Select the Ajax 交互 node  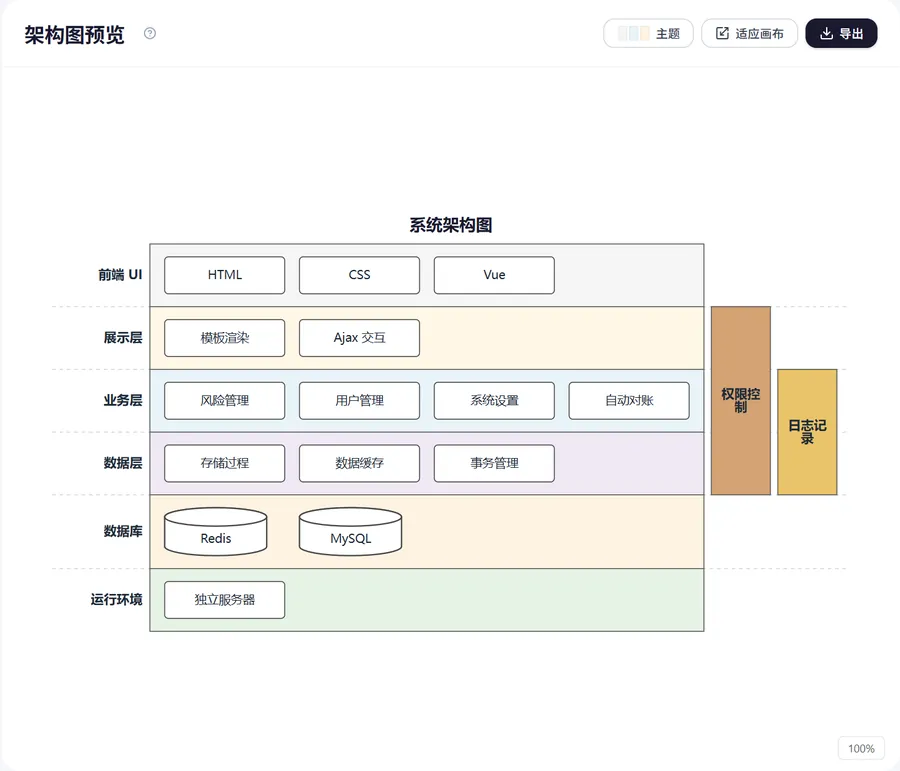[x=359, y=338]
